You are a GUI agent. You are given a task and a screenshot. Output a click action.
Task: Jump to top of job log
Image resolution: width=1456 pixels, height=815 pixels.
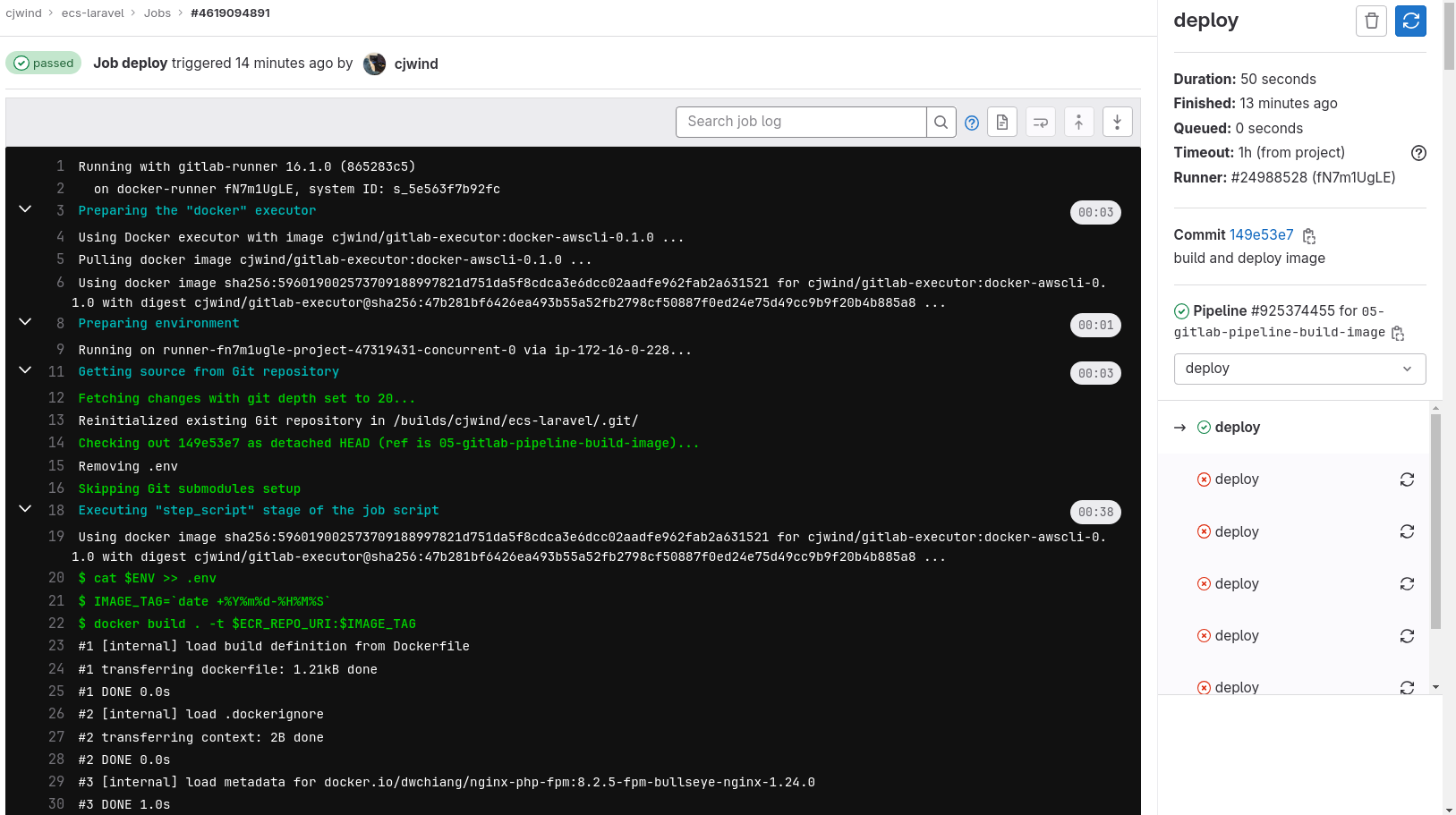click(x=1078, y=122)
